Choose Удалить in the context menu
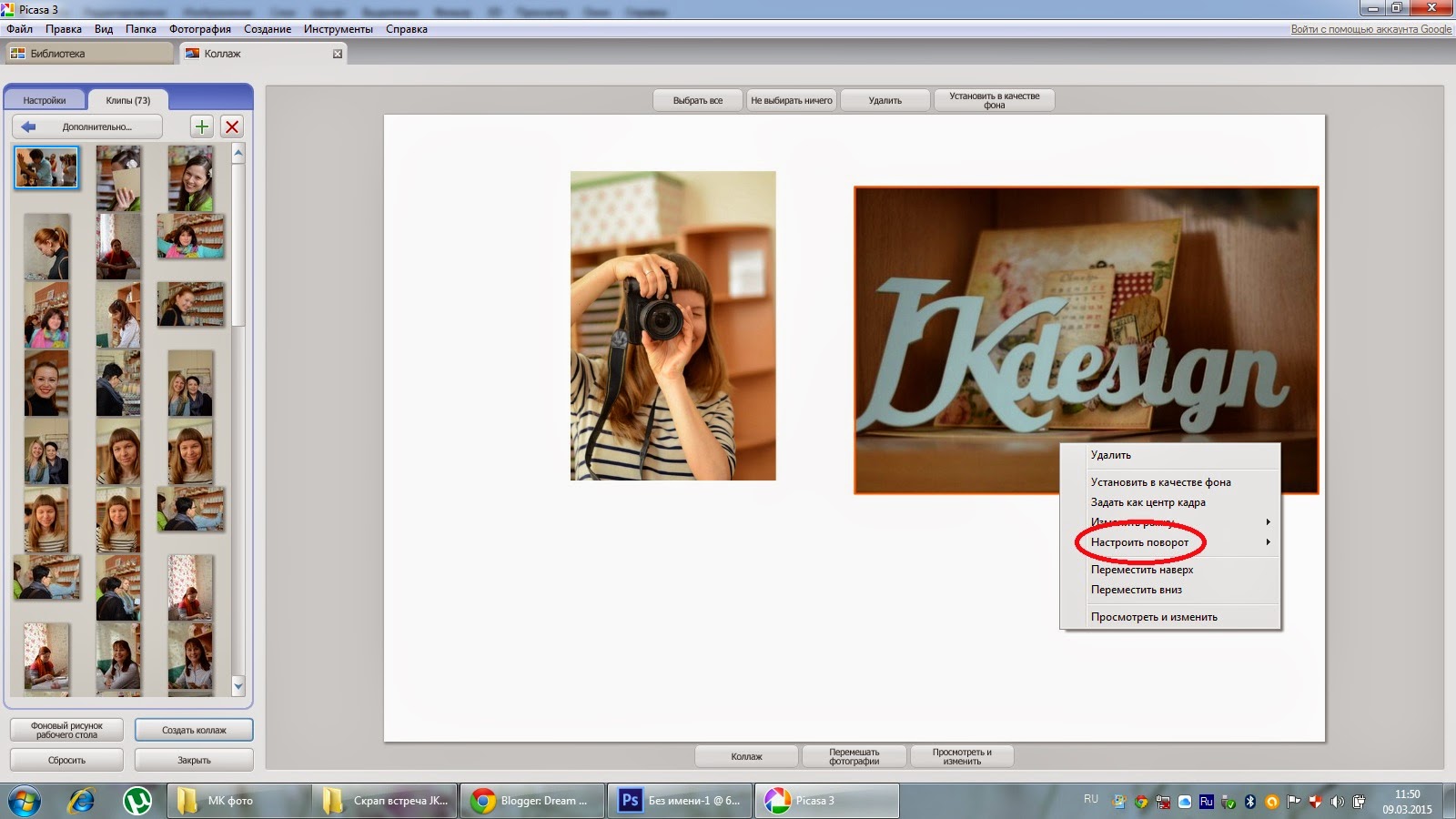This screenshot has height=819, width=1456. coord(1170,455)
